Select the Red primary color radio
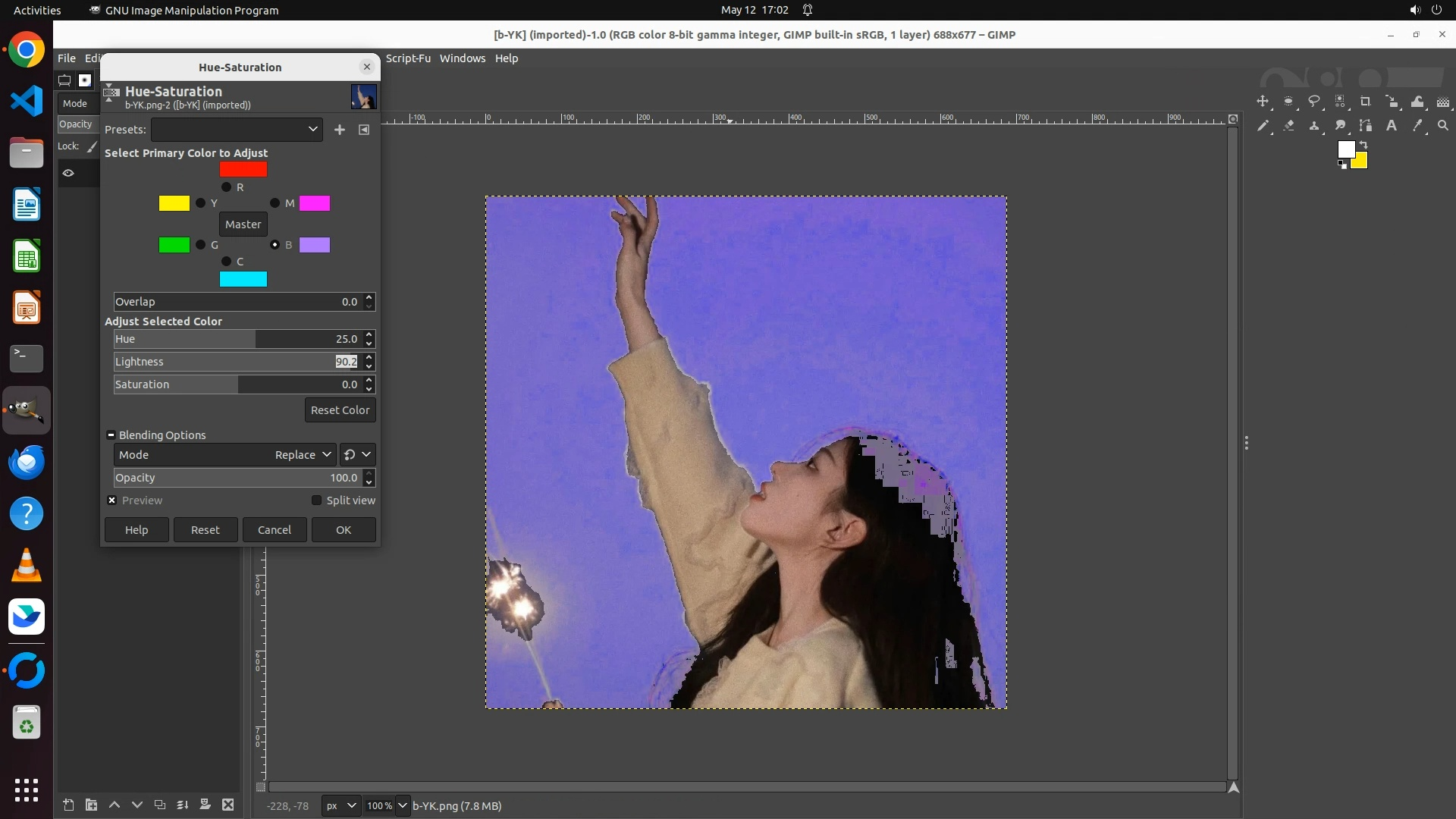The image size is (1456, 819). [226, 187]
